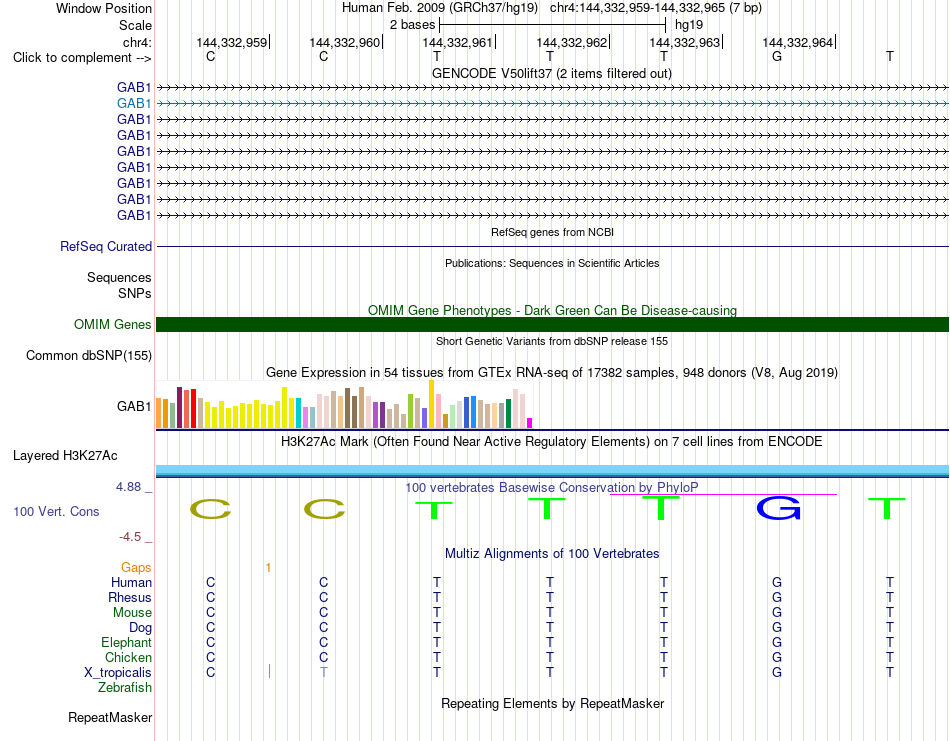The image size is (950, 741).
Task: Click the dark maroon bar in GTEx chart
Action: pyautogui.click(x=179, y=408)
